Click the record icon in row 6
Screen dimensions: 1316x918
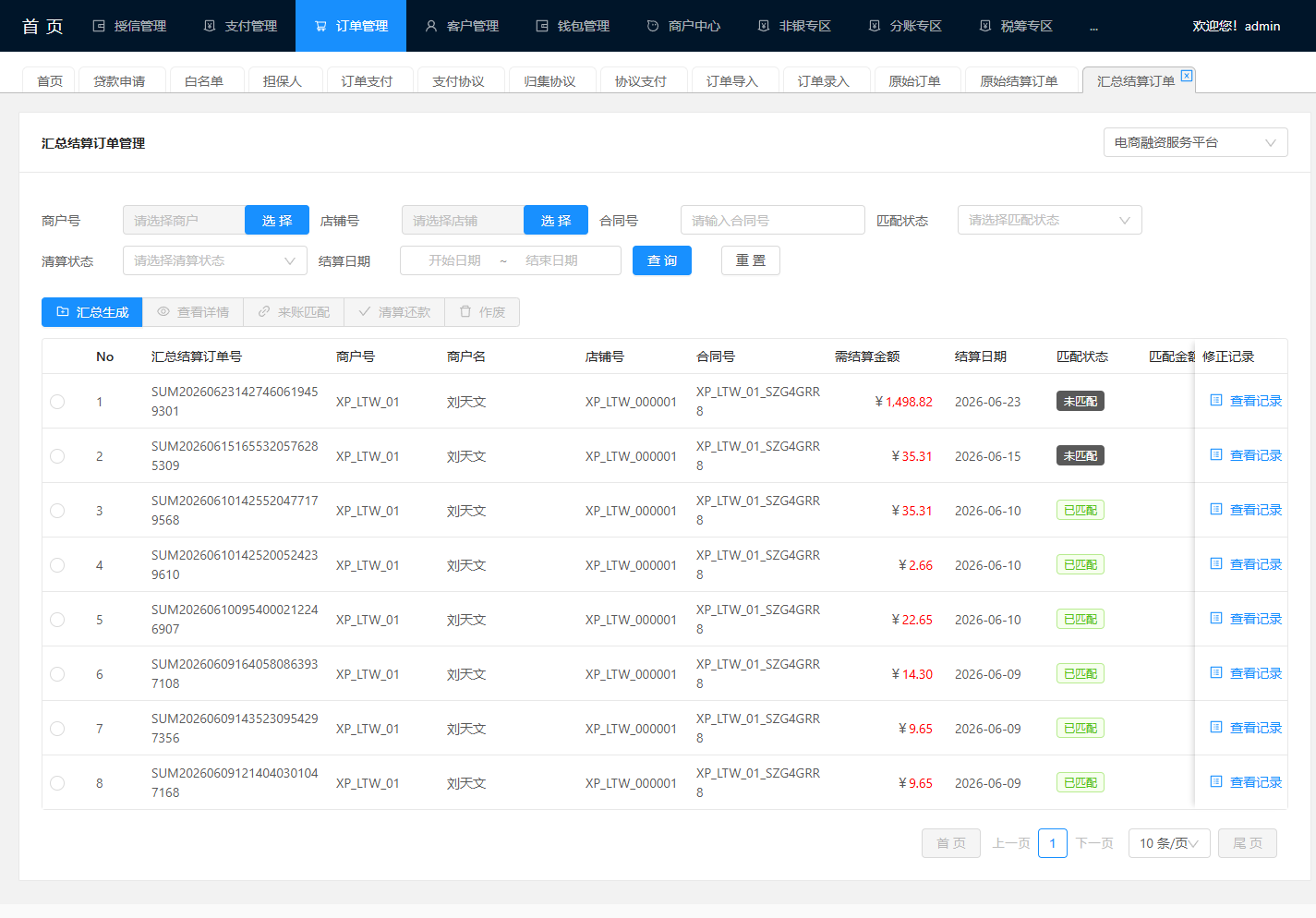(x=1216, y=672)
